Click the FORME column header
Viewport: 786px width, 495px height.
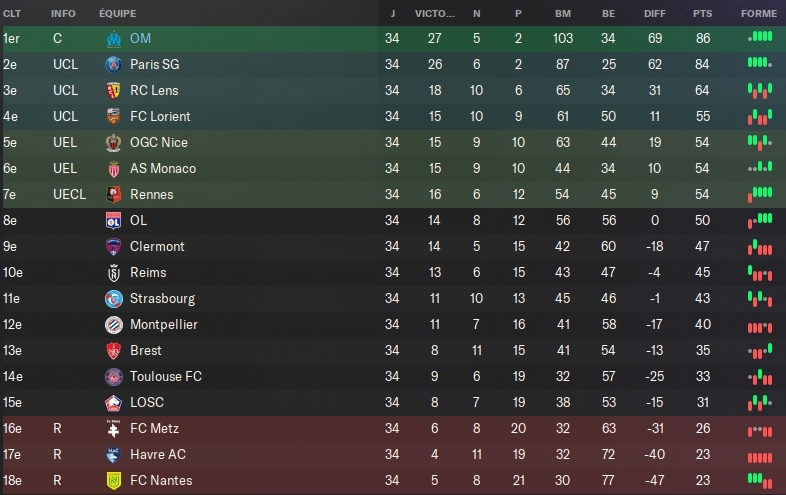point(759,14)
